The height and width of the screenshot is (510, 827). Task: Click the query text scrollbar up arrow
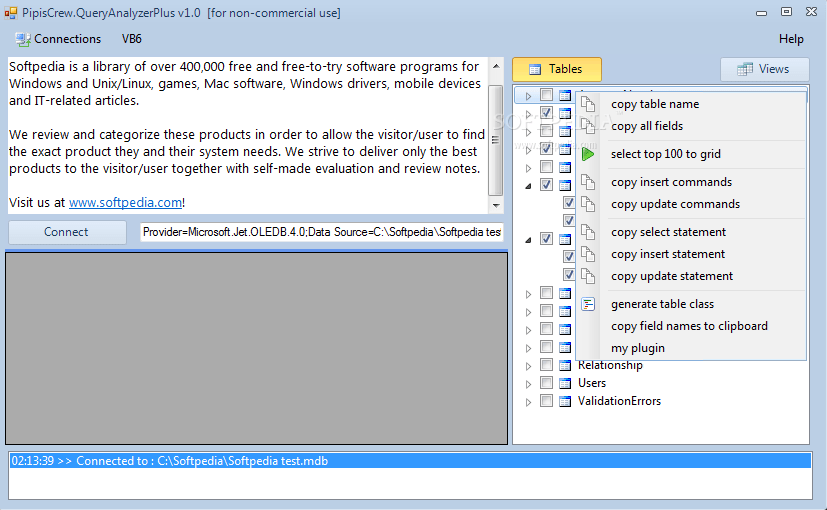pos(496,66)
